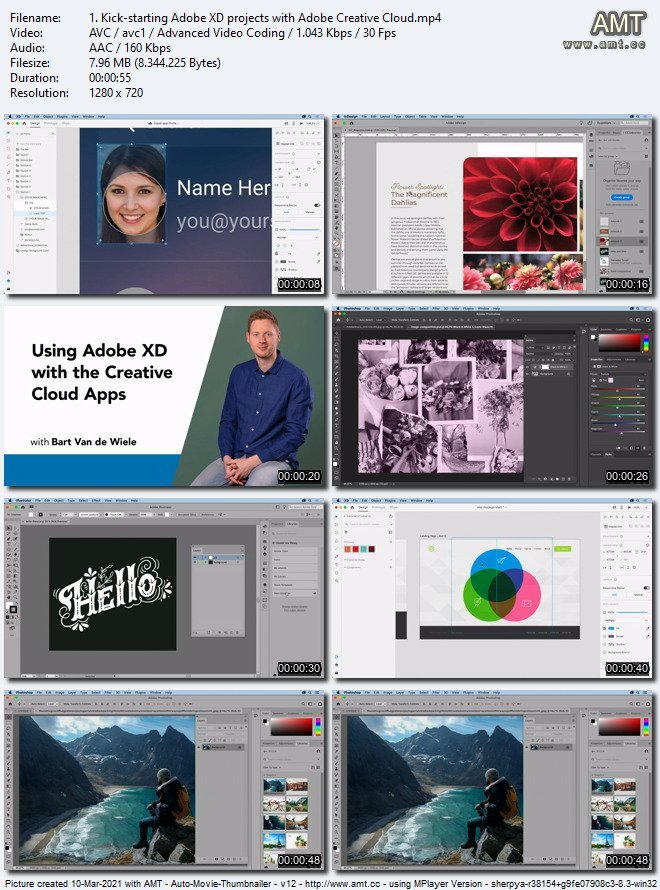Click the '00:00:55' duration value
660x890 pixels.
tap(110, 78)
